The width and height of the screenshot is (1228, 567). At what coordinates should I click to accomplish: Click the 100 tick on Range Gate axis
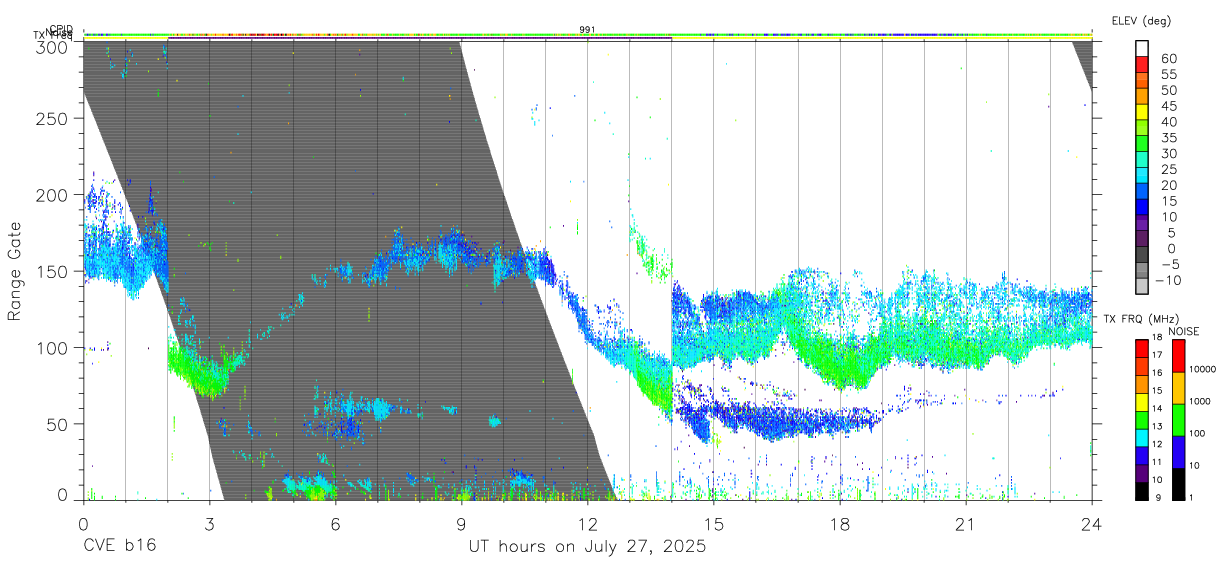(x=53, y=347)
